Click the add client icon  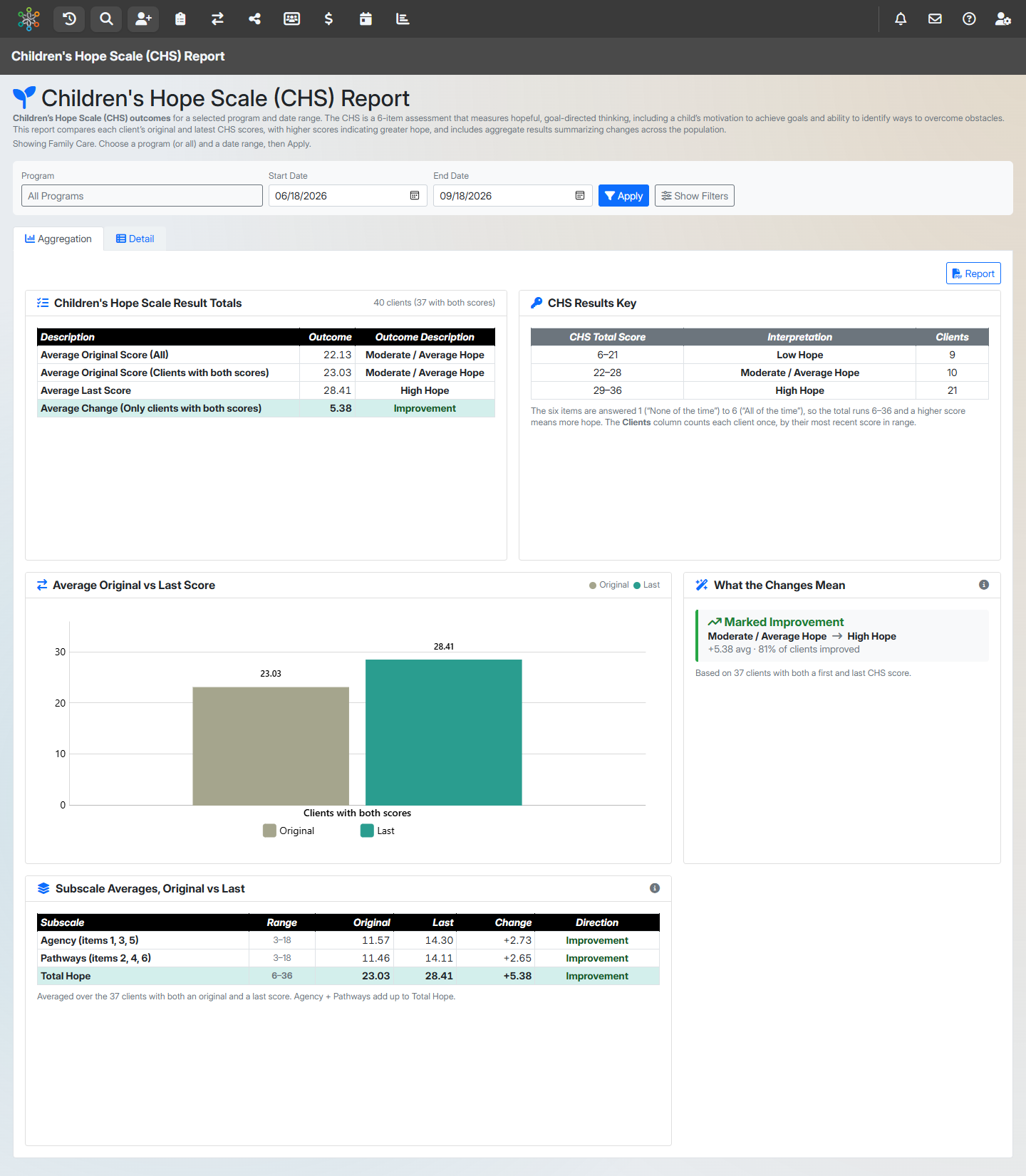pyautogui.click(x=143, y=19)
